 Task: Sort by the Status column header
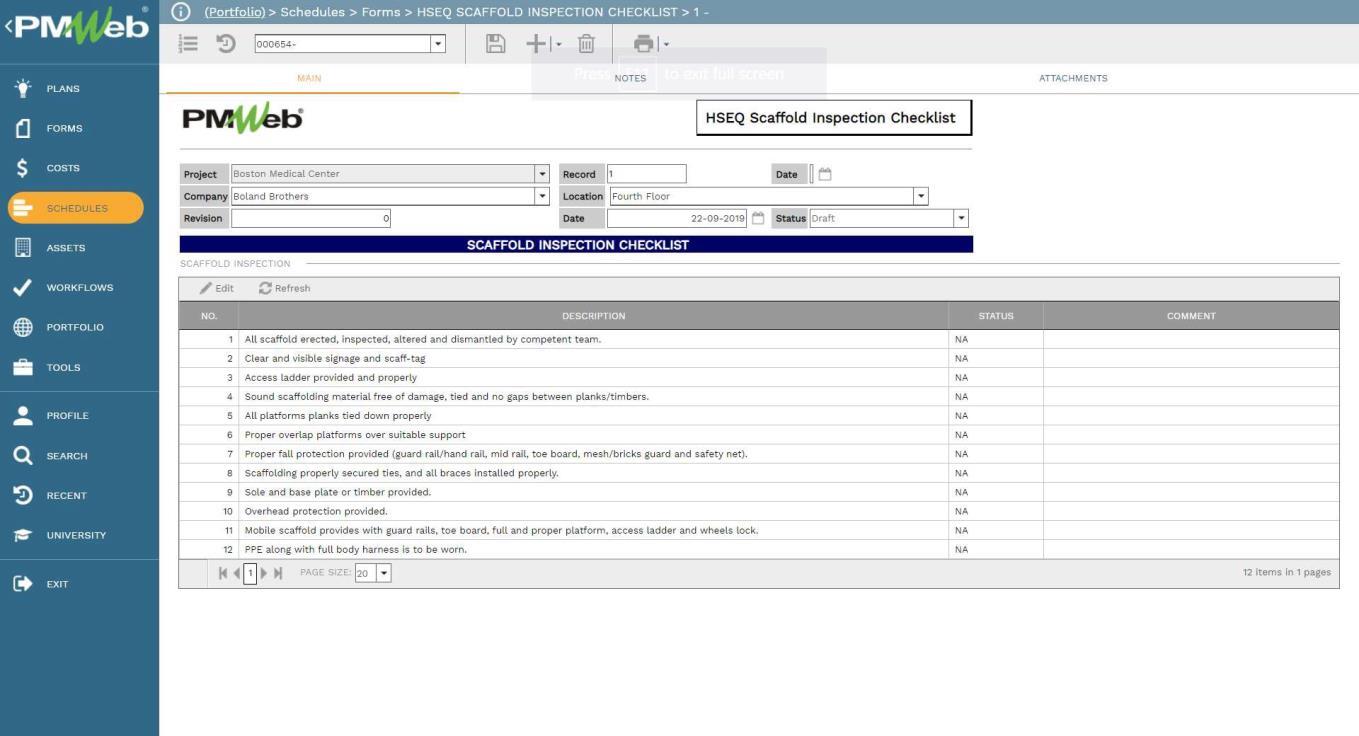(x=996, y=316)
